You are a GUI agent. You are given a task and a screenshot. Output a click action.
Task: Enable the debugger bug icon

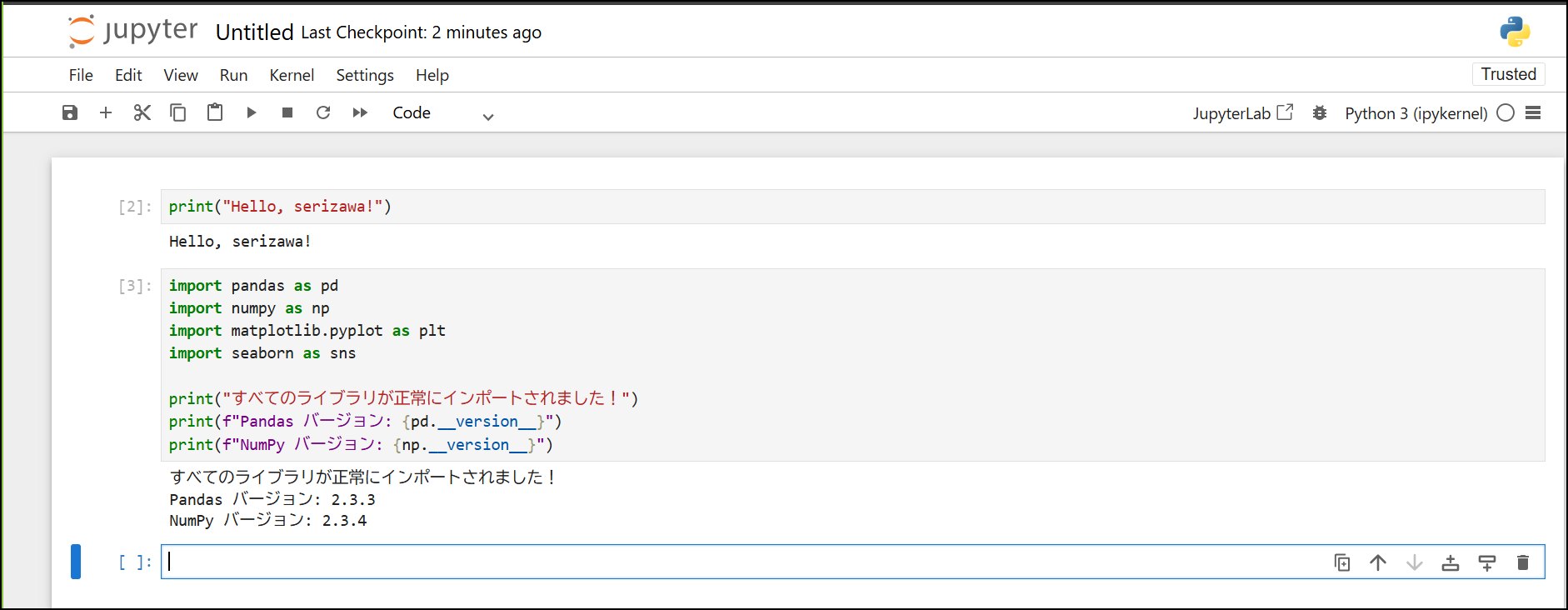[x=1320, y=112]
